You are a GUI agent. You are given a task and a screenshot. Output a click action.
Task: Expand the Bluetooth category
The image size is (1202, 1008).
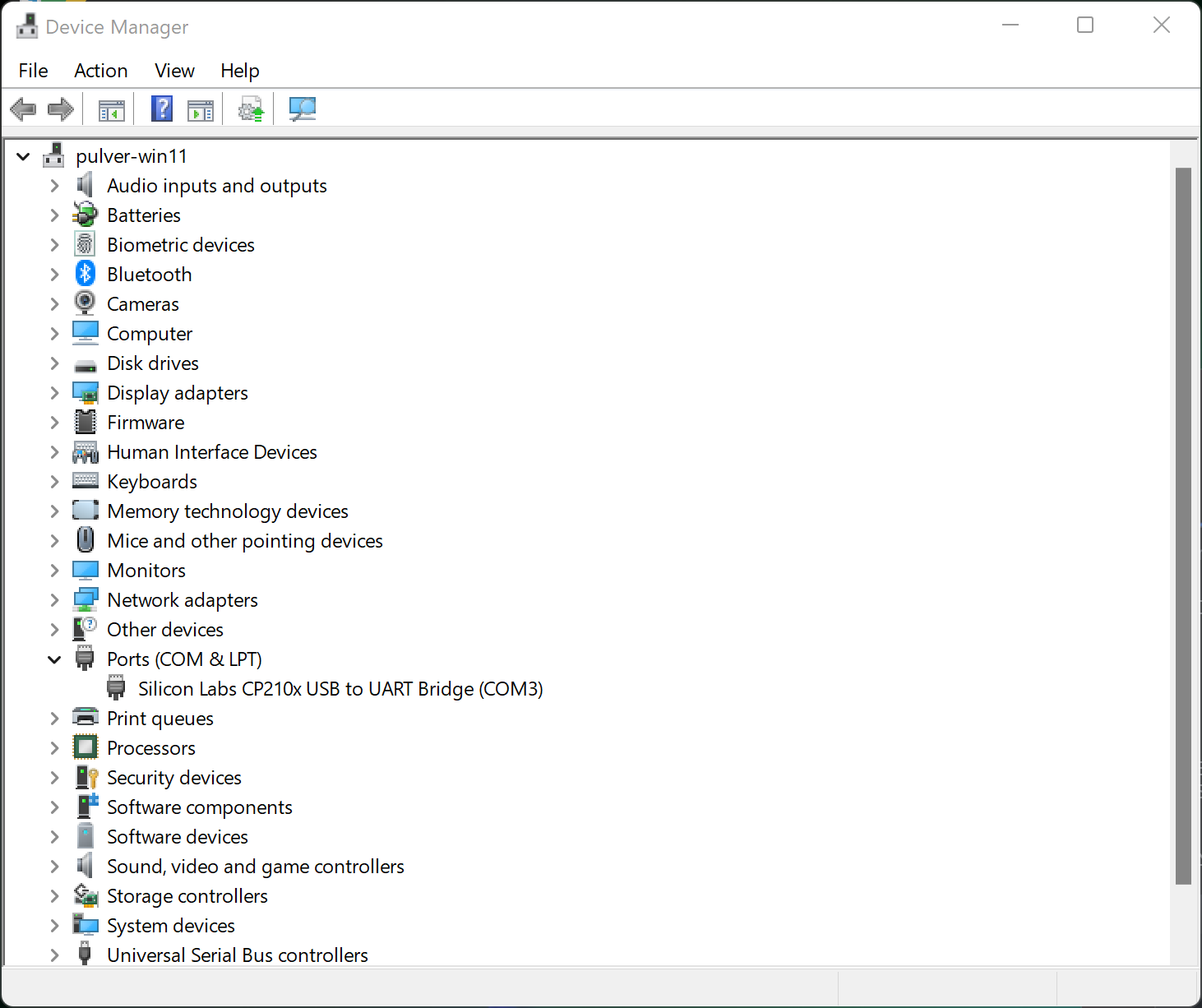[x=54, y=274]
